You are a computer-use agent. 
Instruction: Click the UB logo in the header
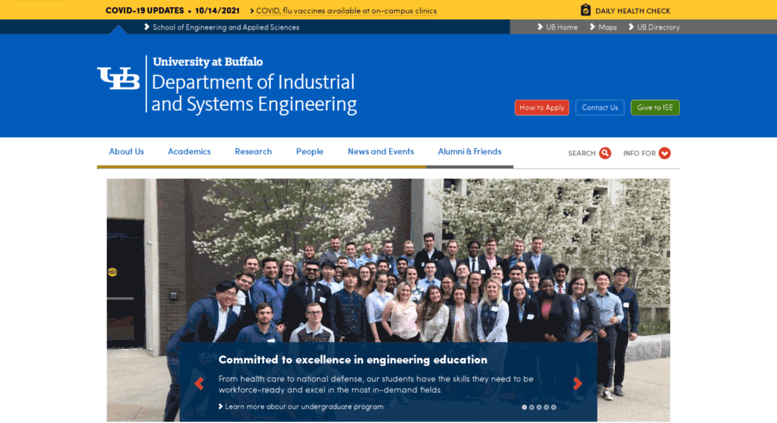click(118, 79)
